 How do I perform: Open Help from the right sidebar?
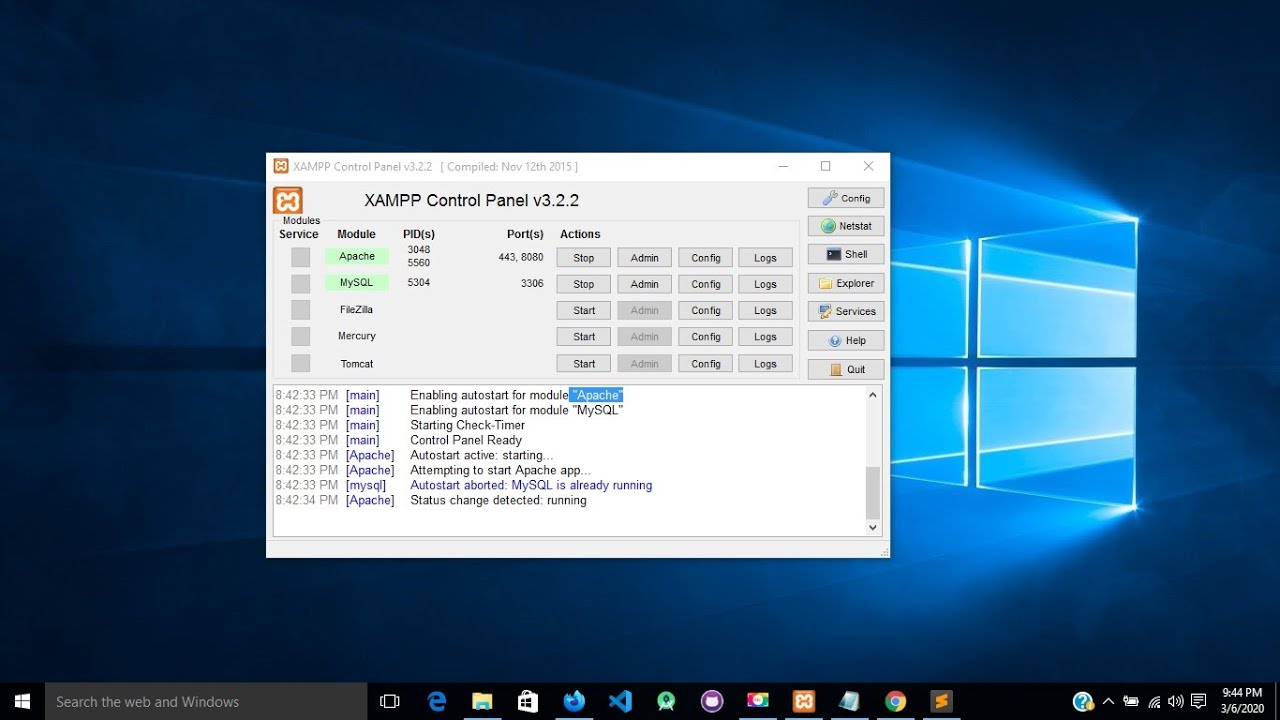tap(846, 340)
